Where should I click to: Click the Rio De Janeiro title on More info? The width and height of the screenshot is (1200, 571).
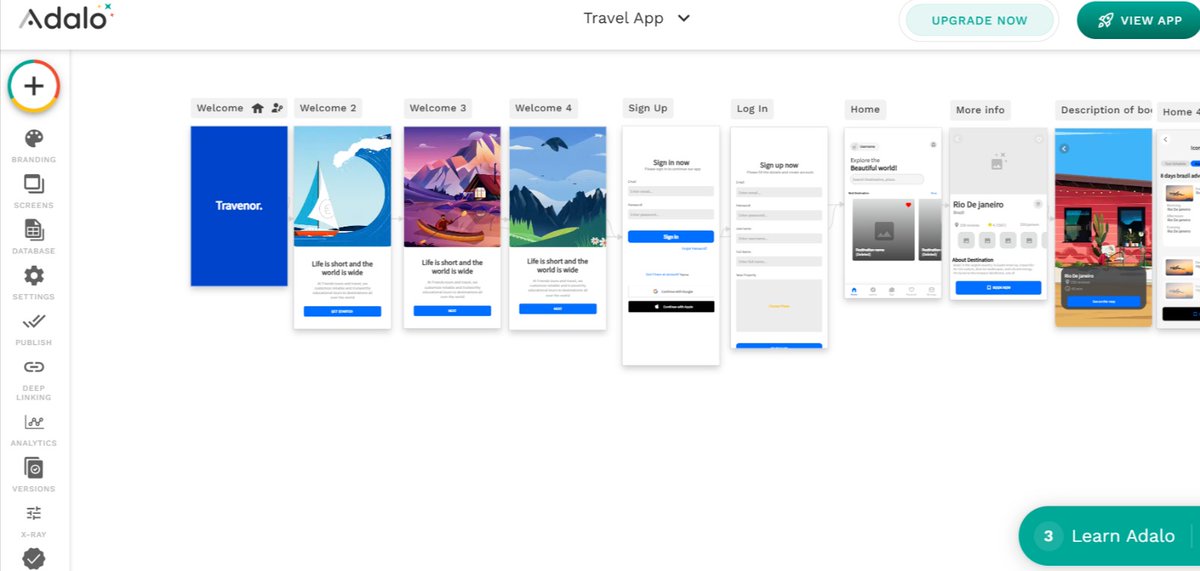pos(980,205)
